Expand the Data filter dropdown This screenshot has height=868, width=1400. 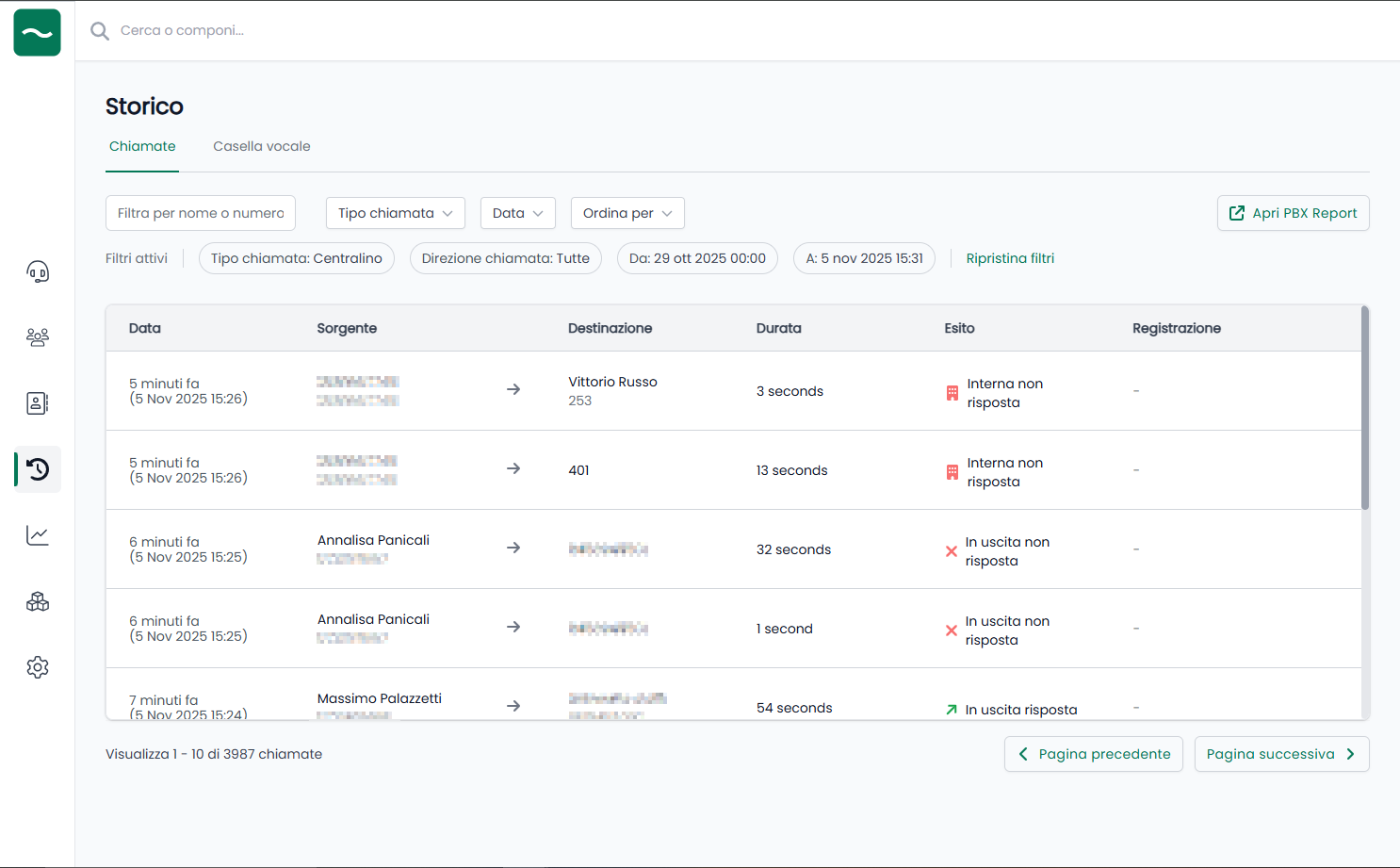[517, 213]
